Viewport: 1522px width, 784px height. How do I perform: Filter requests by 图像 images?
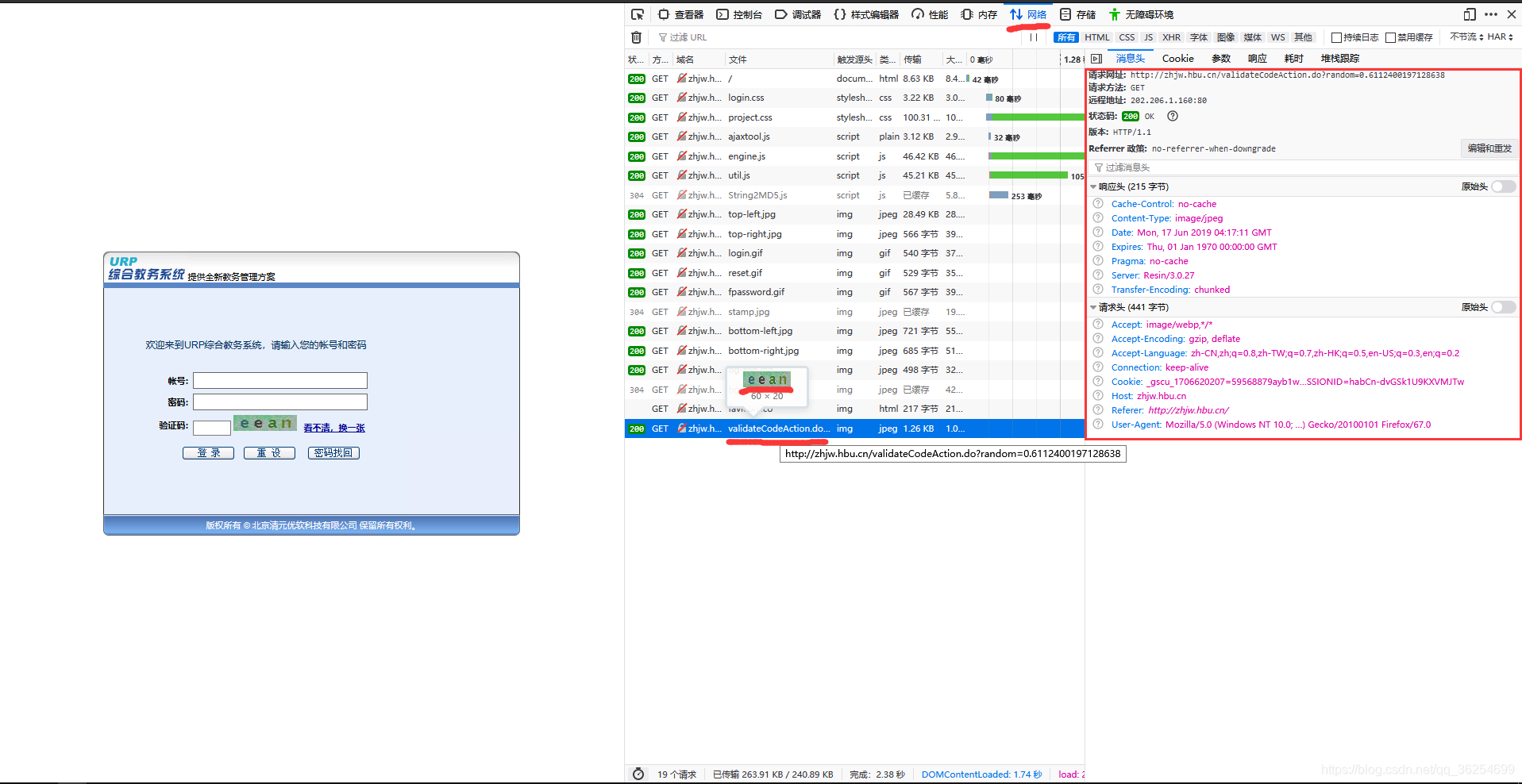pyautogui.click(x=1226, y=37)
